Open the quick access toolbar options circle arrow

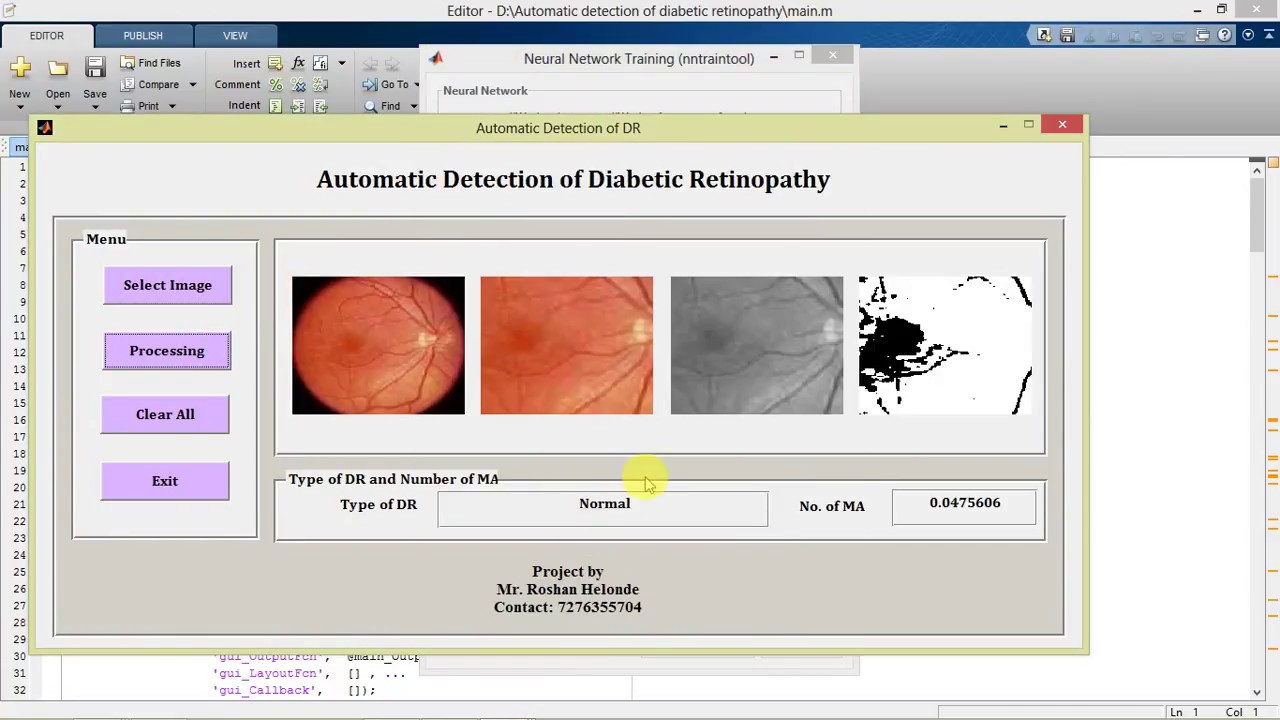[x=1248, y=35]
